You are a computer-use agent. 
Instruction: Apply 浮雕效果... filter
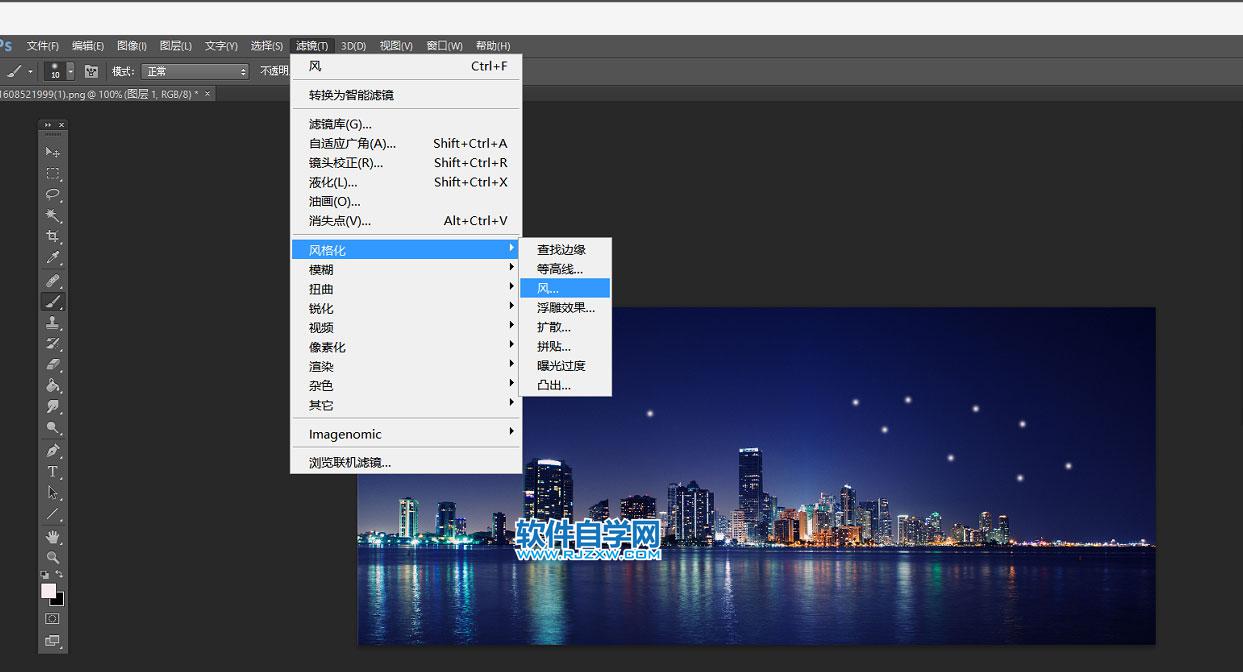(563, 307)
